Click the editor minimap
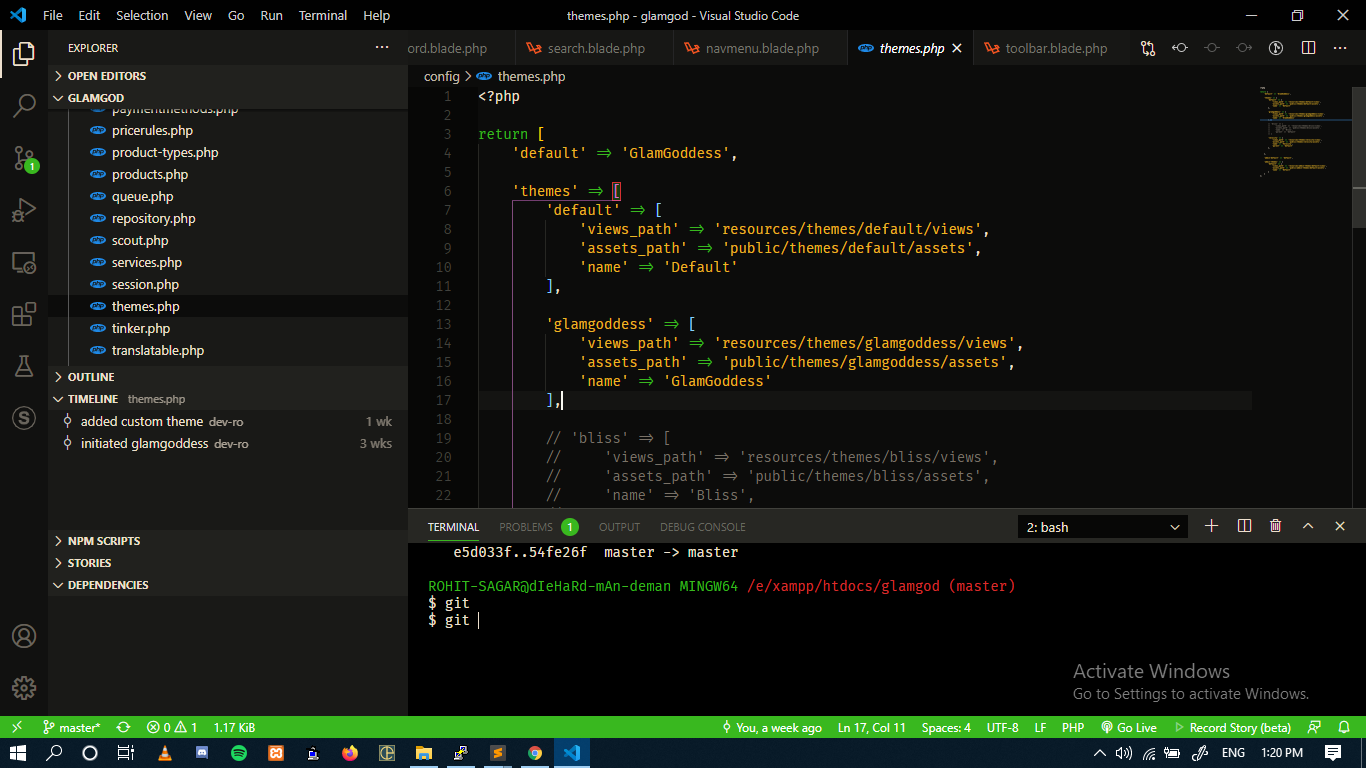 click(1304, 130)
